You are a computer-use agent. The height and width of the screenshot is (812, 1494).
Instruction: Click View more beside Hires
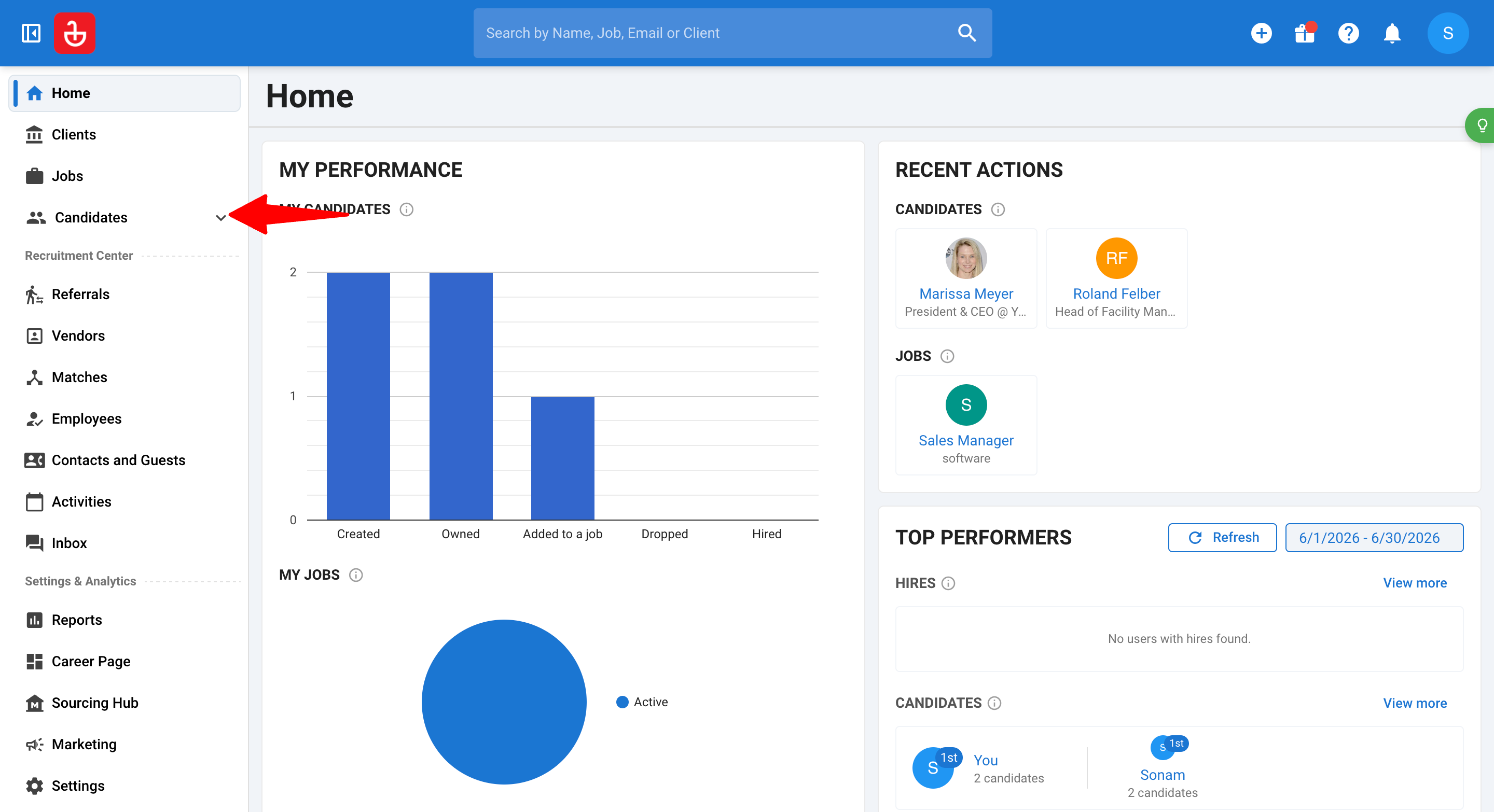pos(1415,583)
